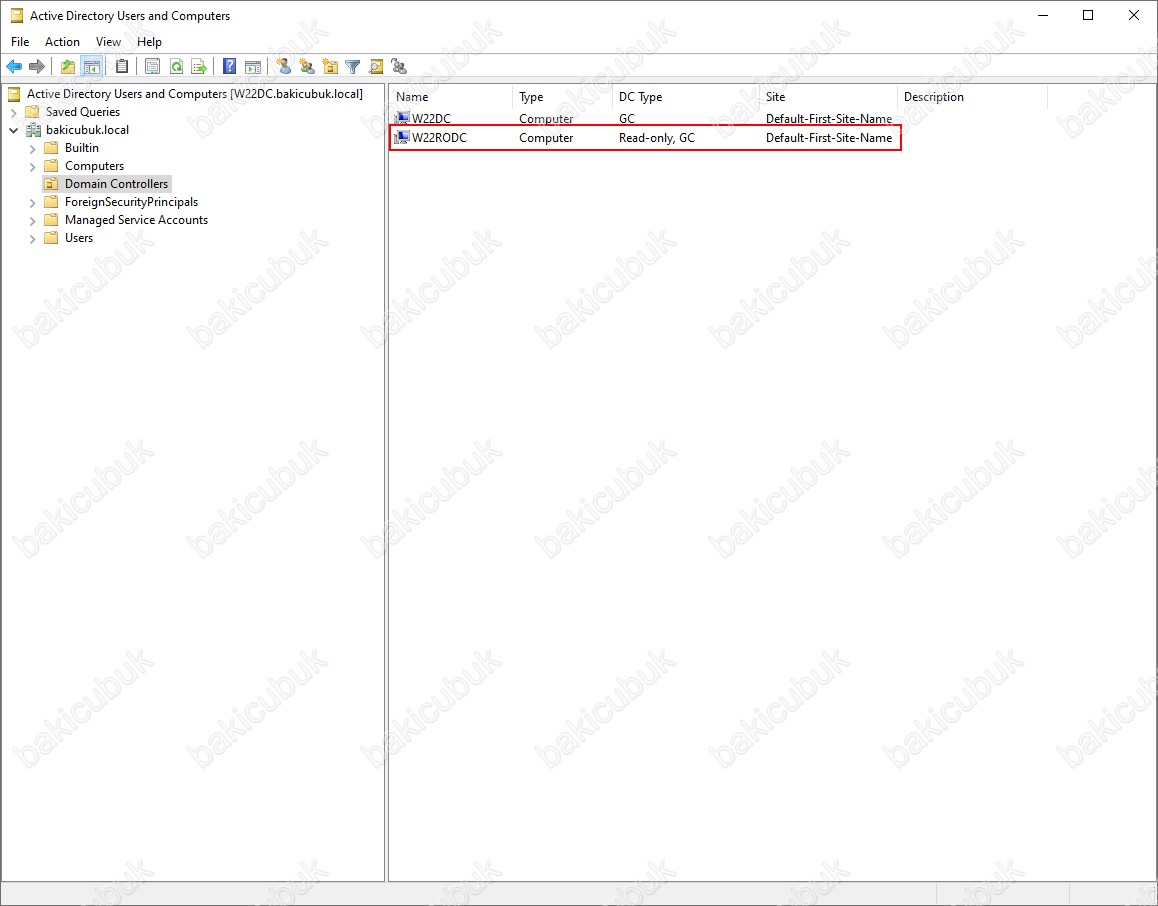Collapse the bakicubuk.local domain node
The image size is (1158, 906).
pos(13,130)
